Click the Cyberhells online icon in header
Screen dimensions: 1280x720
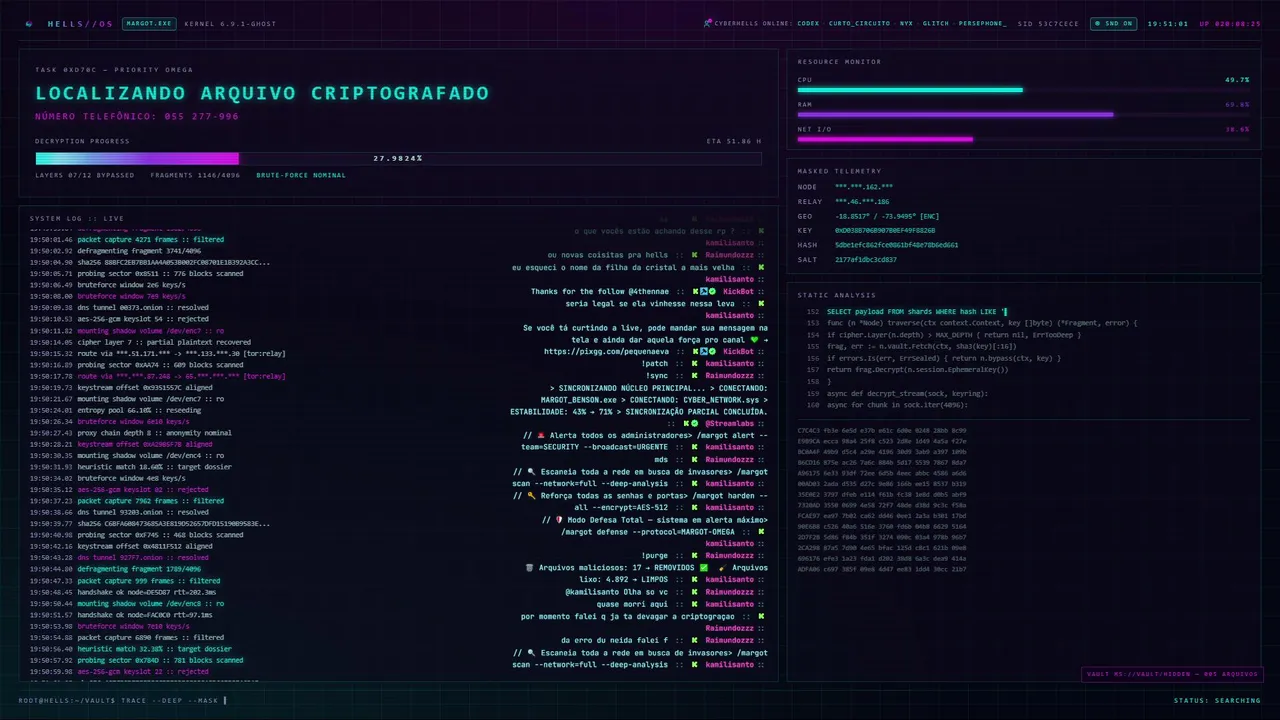(707, 23)
